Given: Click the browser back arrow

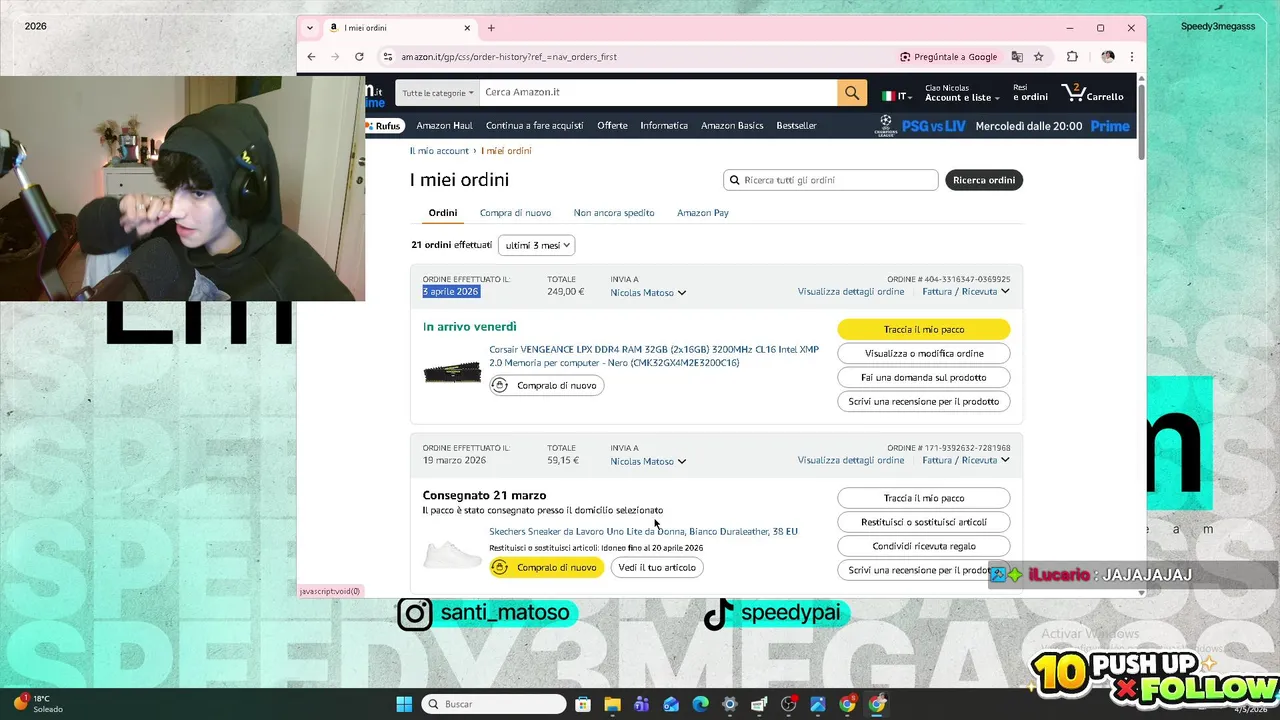Looking at the screenshot, I should [312, 57].
